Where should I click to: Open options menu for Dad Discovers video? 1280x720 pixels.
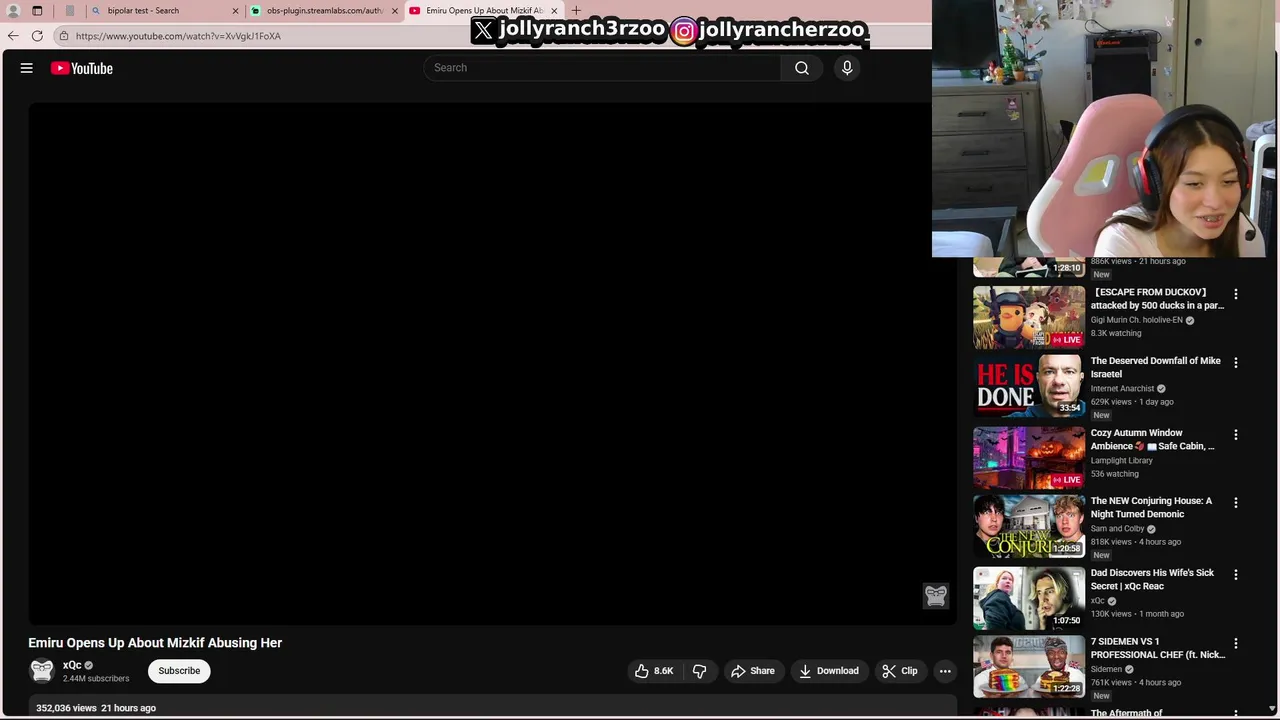(x=1235, y=574)
